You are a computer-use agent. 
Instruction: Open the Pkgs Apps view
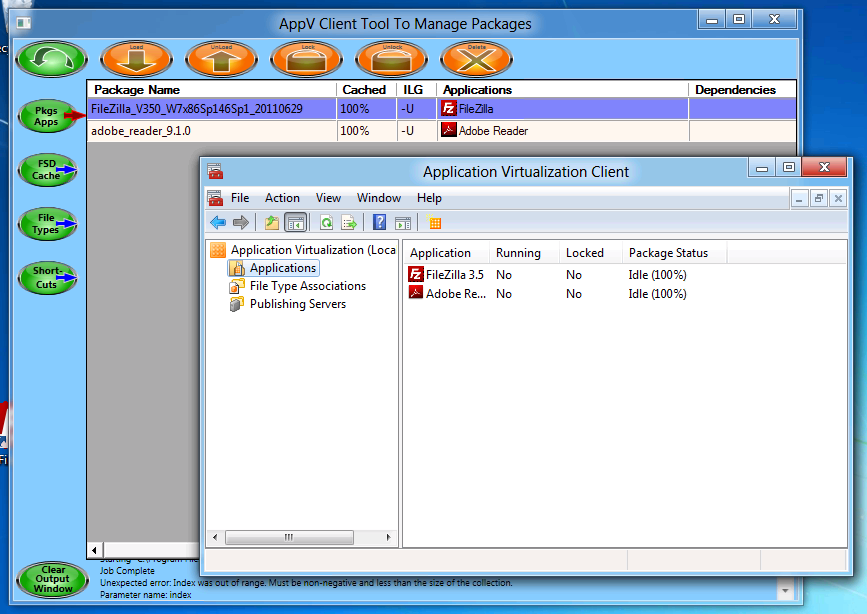(47, 116)
